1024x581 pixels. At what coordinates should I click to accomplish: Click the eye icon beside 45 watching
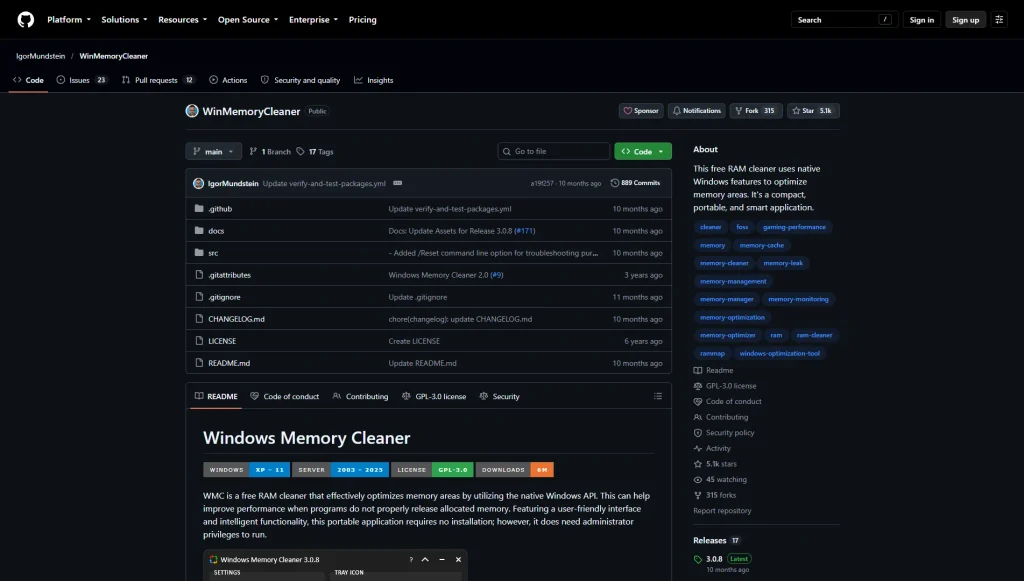[x=697, y=480]
